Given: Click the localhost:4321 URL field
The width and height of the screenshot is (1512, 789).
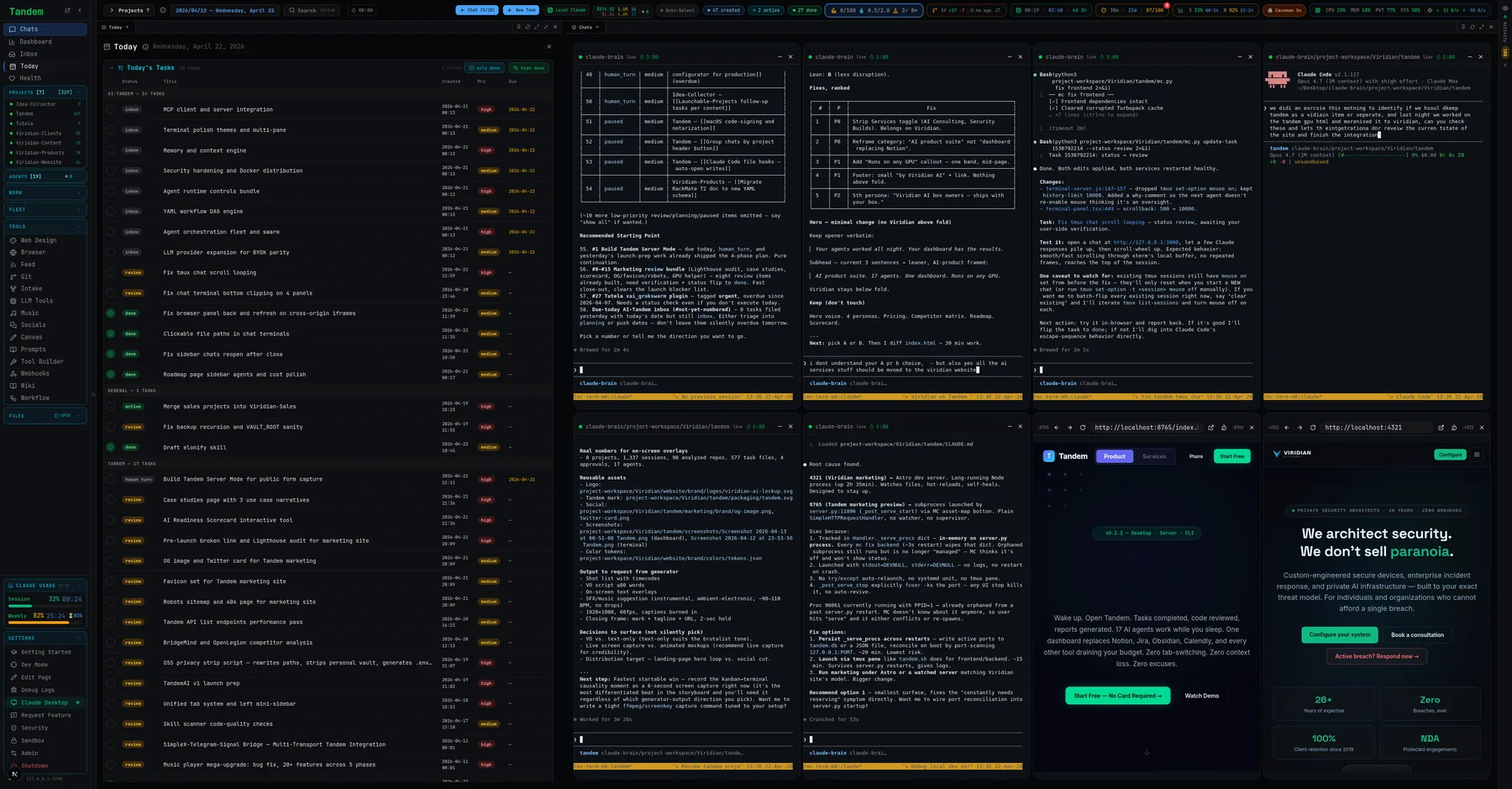Looking at the screenshot, I should pos(1375,428).
